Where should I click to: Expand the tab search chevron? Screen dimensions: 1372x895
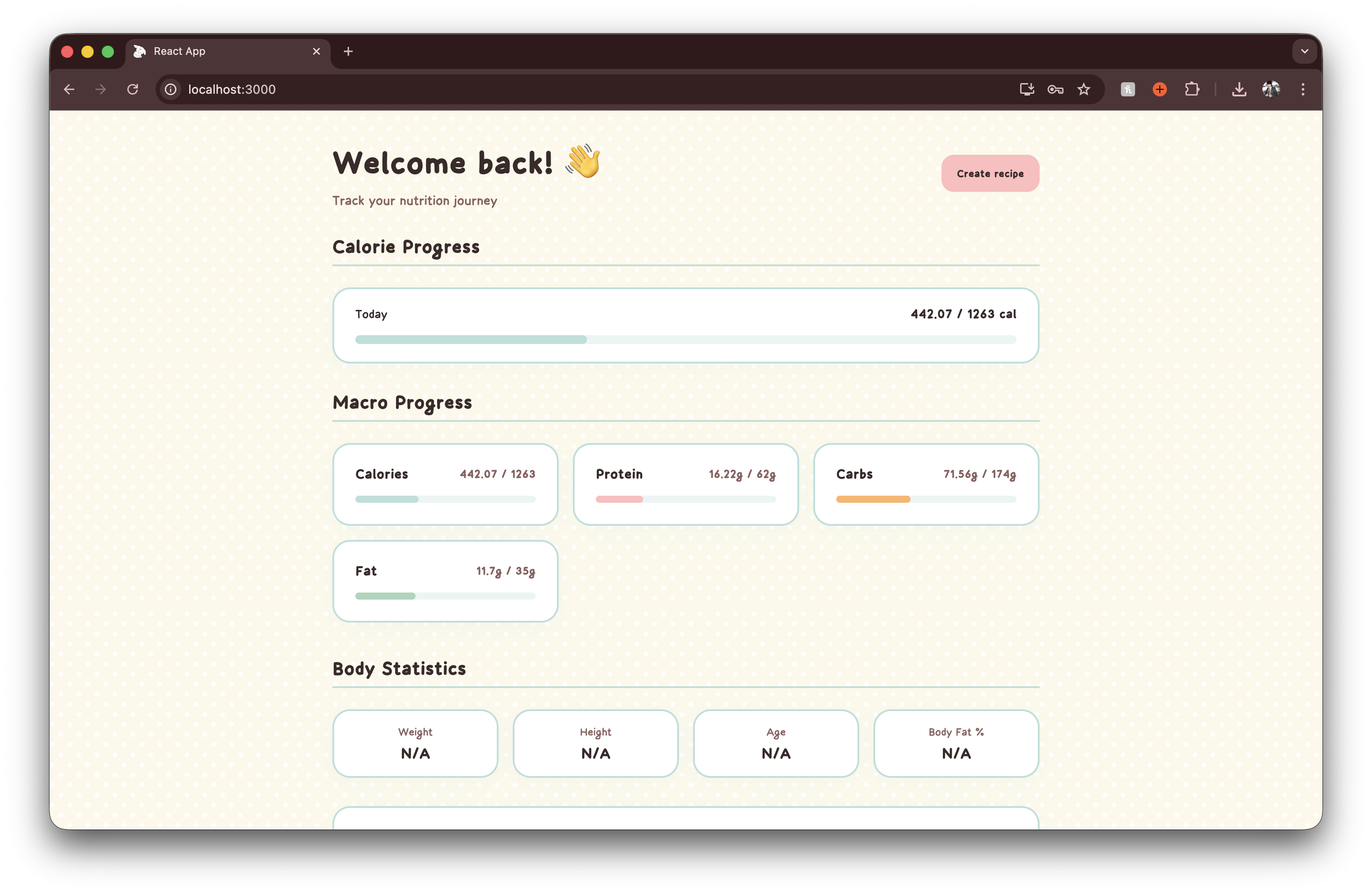pos(1304,51)
